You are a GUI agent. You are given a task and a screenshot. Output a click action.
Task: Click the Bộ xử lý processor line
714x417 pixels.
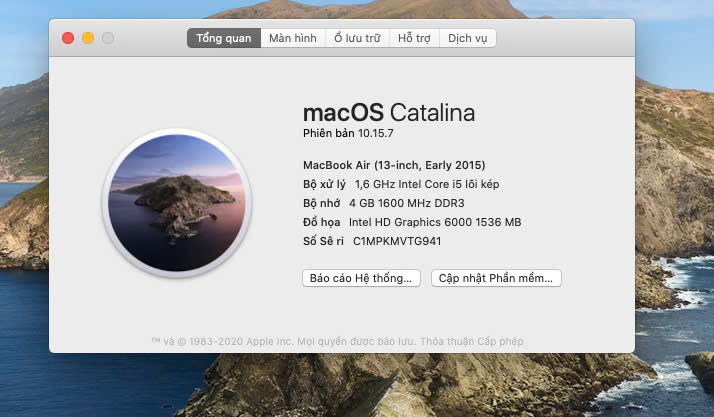[x=401, y=184]
